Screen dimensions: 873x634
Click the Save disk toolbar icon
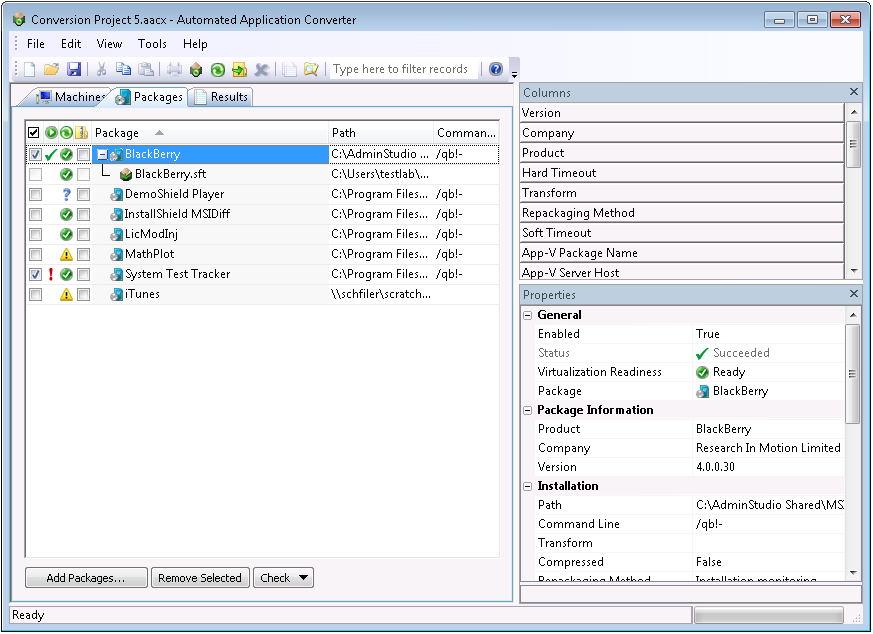pos(74,69)
